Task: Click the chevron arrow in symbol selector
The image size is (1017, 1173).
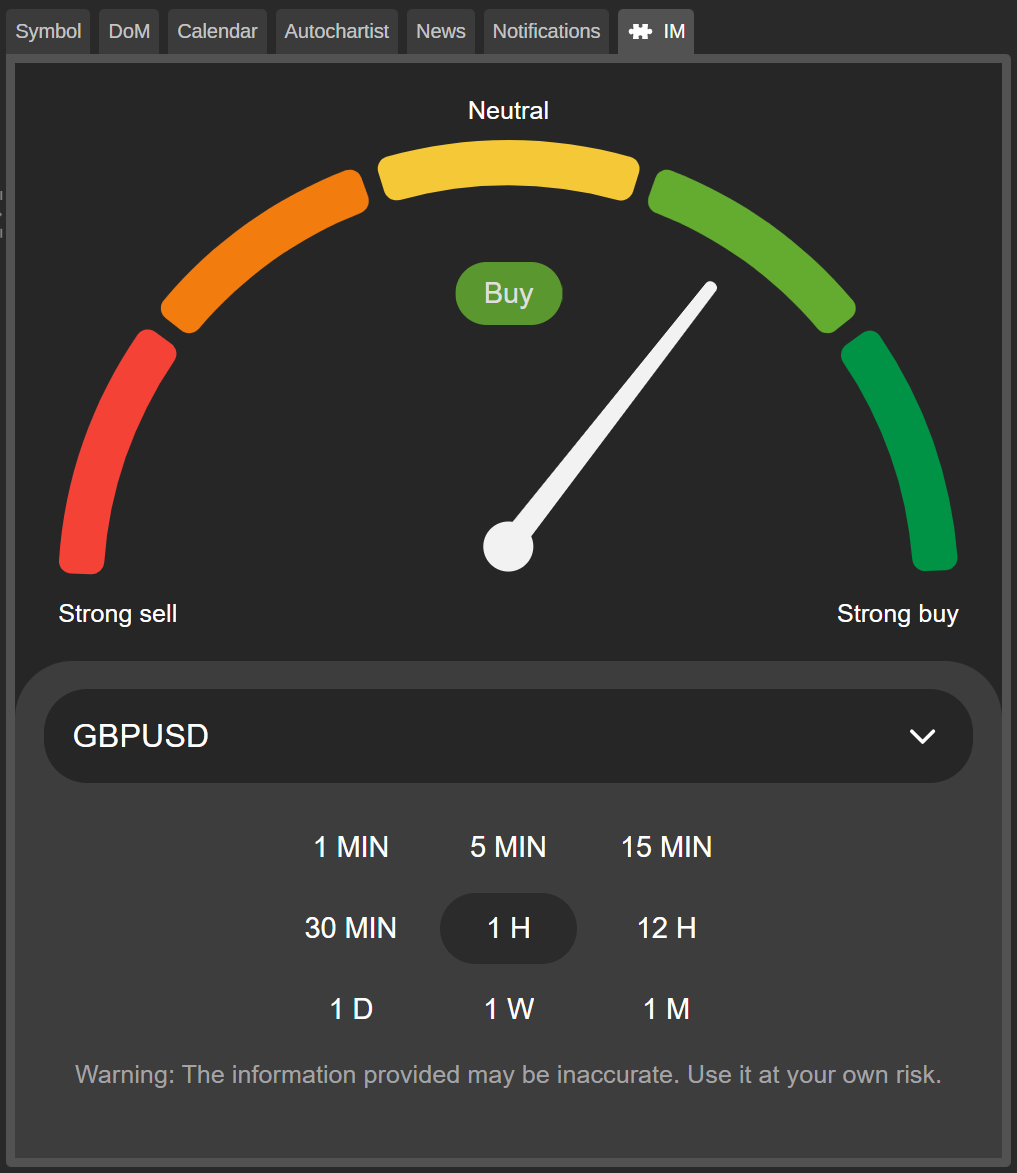Action: click(921, 736)
